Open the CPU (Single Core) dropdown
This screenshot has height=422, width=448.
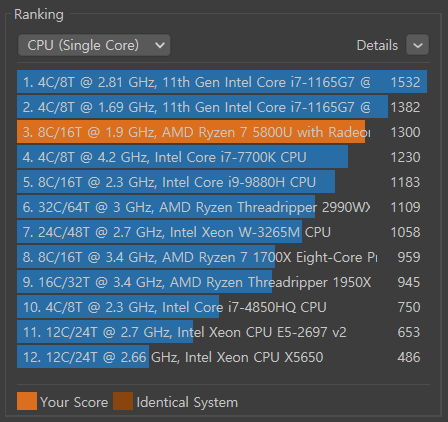pos(94,45)
